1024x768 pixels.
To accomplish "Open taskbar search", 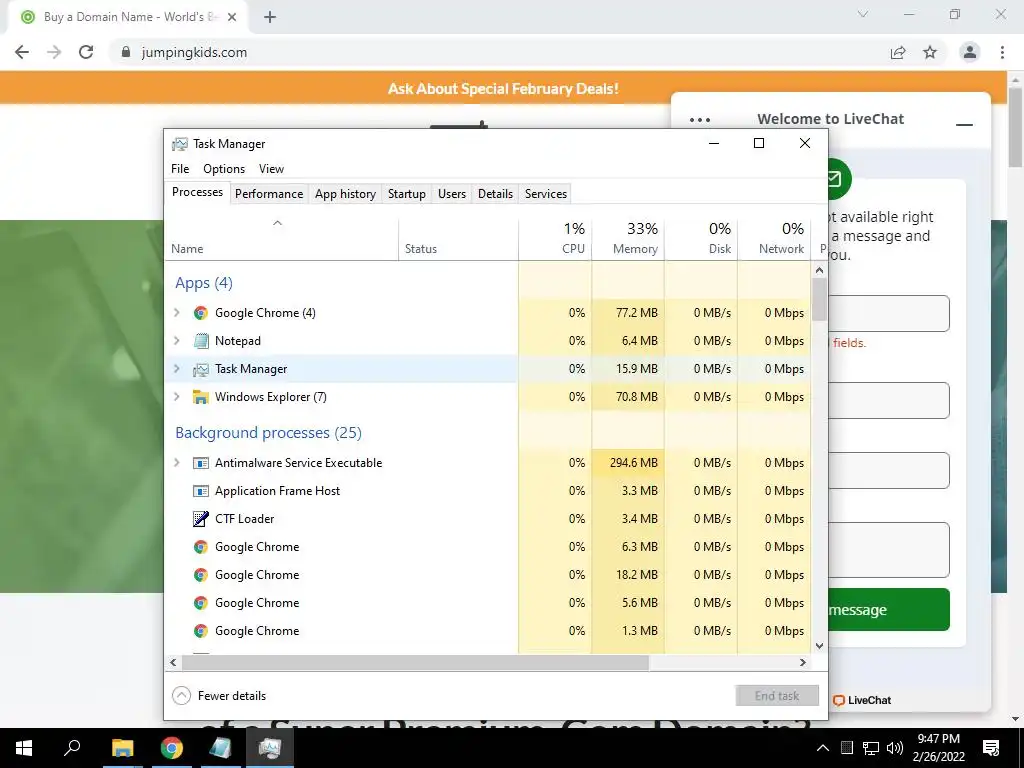I will pyautogui.click(x=72, y=748).
